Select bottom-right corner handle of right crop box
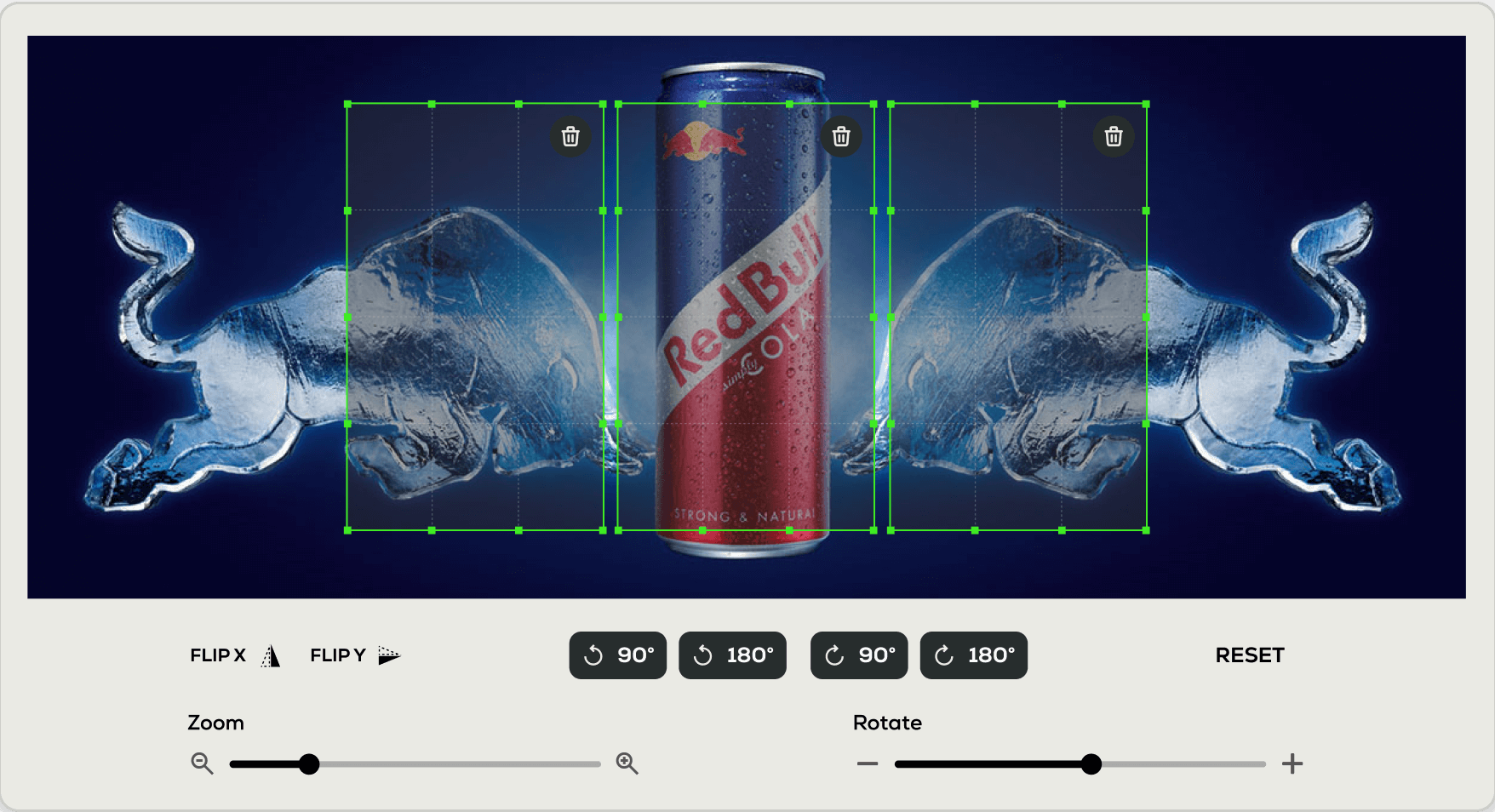The image size is (1495, 812). point(1146,530)
